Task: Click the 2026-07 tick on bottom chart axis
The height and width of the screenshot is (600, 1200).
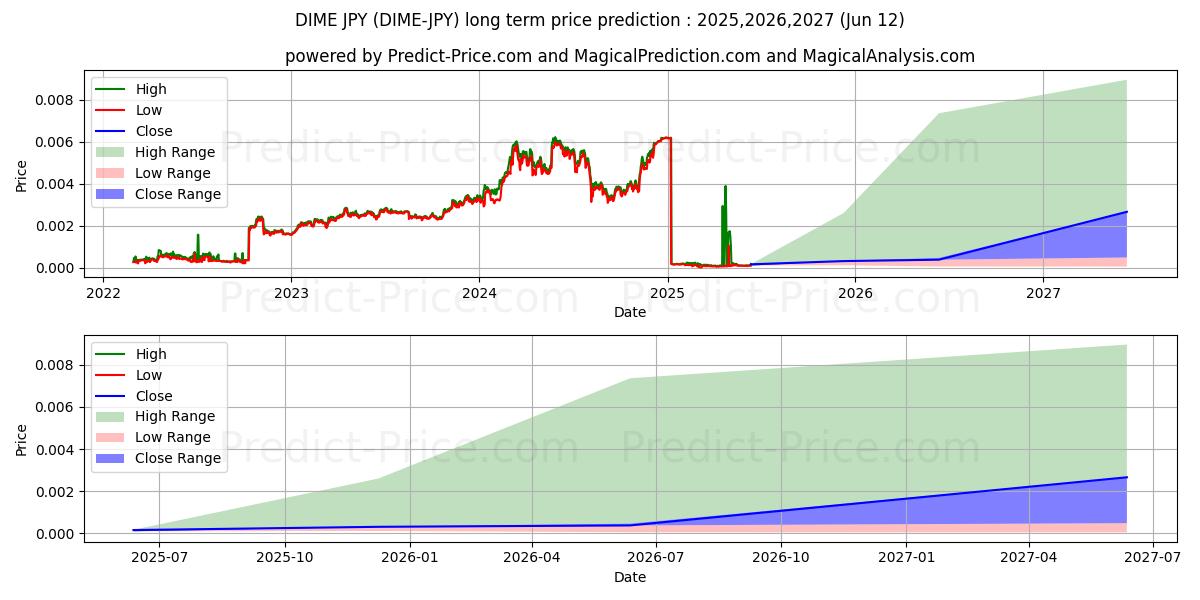Action: click(x=655, y=558)
